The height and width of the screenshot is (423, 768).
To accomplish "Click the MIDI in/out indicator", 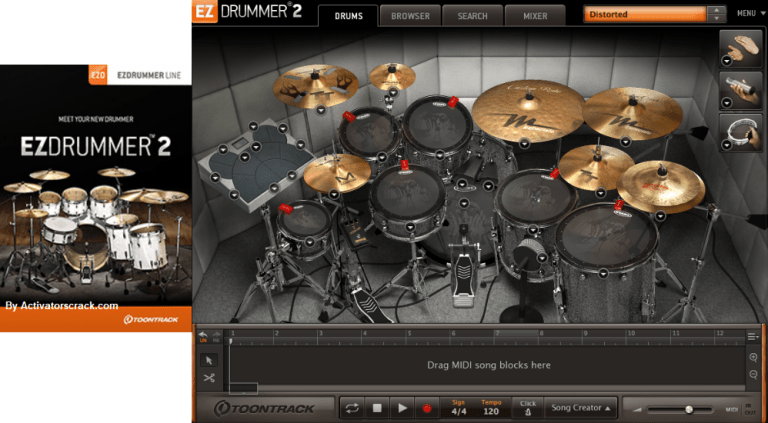I will click(x=743, y=409).
